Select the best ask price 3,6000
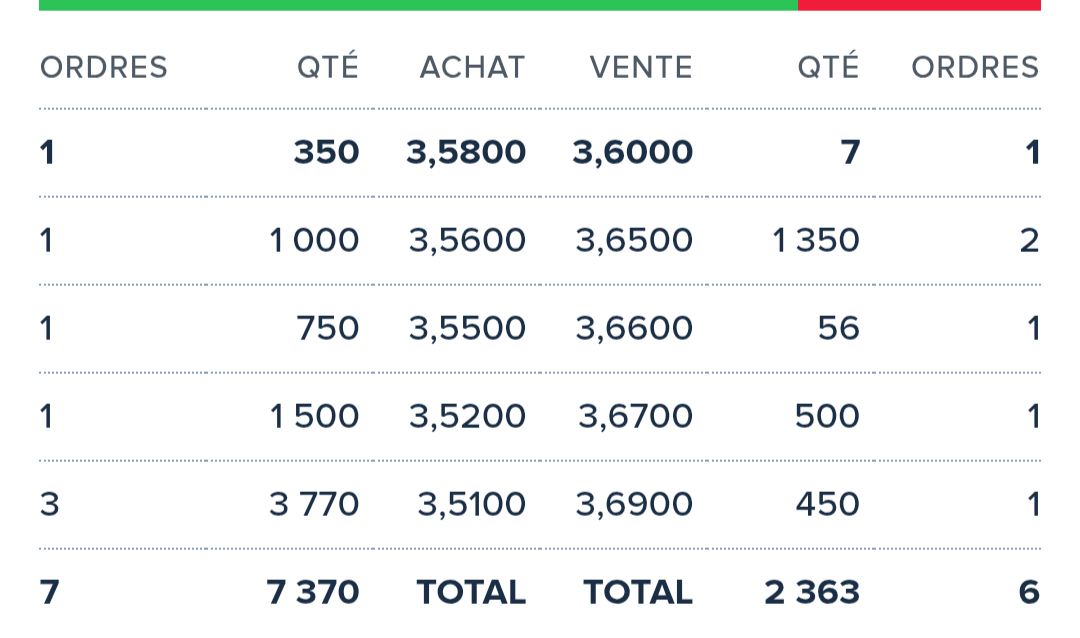The image size is (1080, 638). click(x=632, y=152)
